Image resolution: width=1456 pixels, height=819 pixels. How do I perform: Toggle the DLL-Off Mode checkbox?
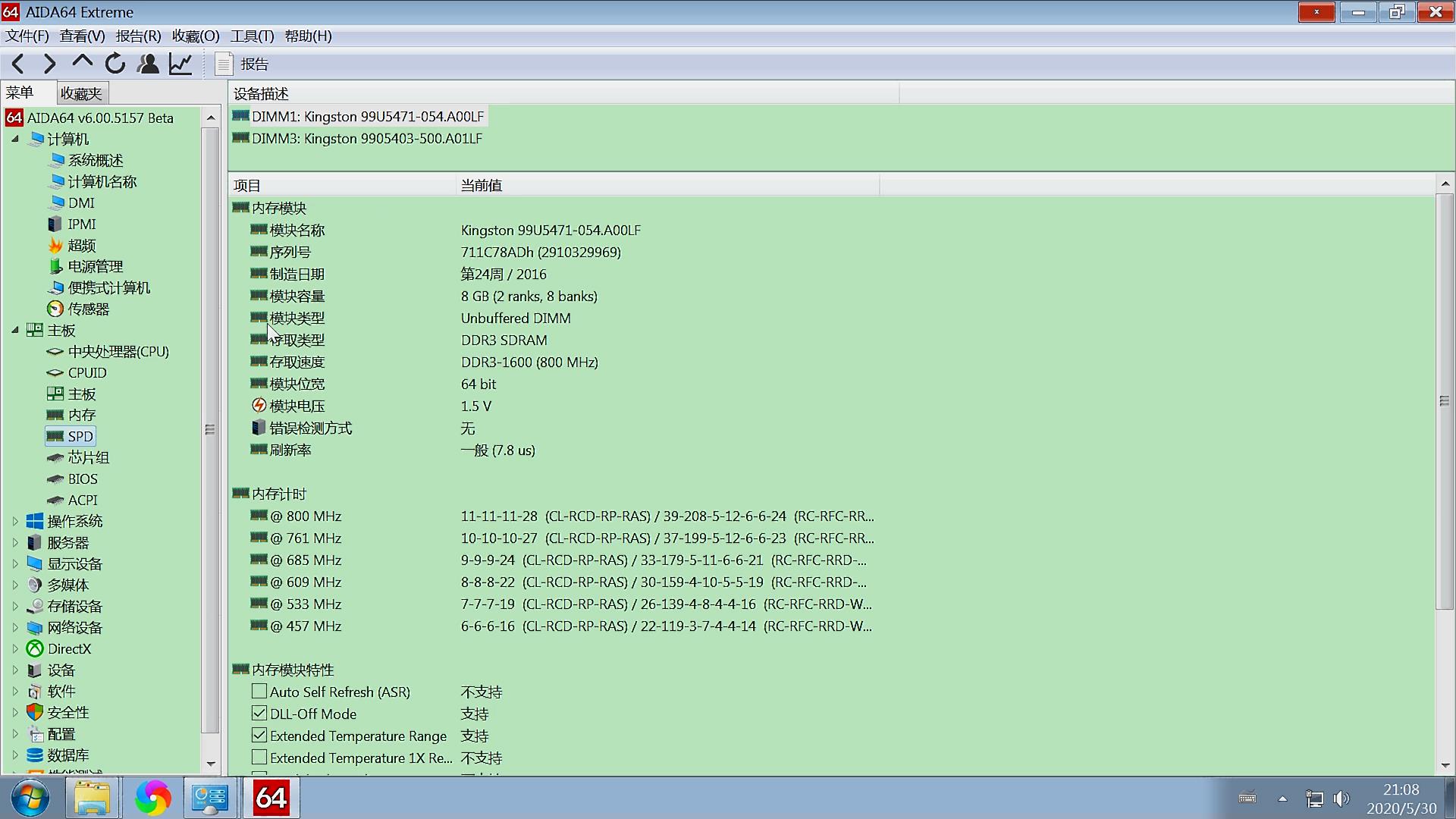click(259, 714)
